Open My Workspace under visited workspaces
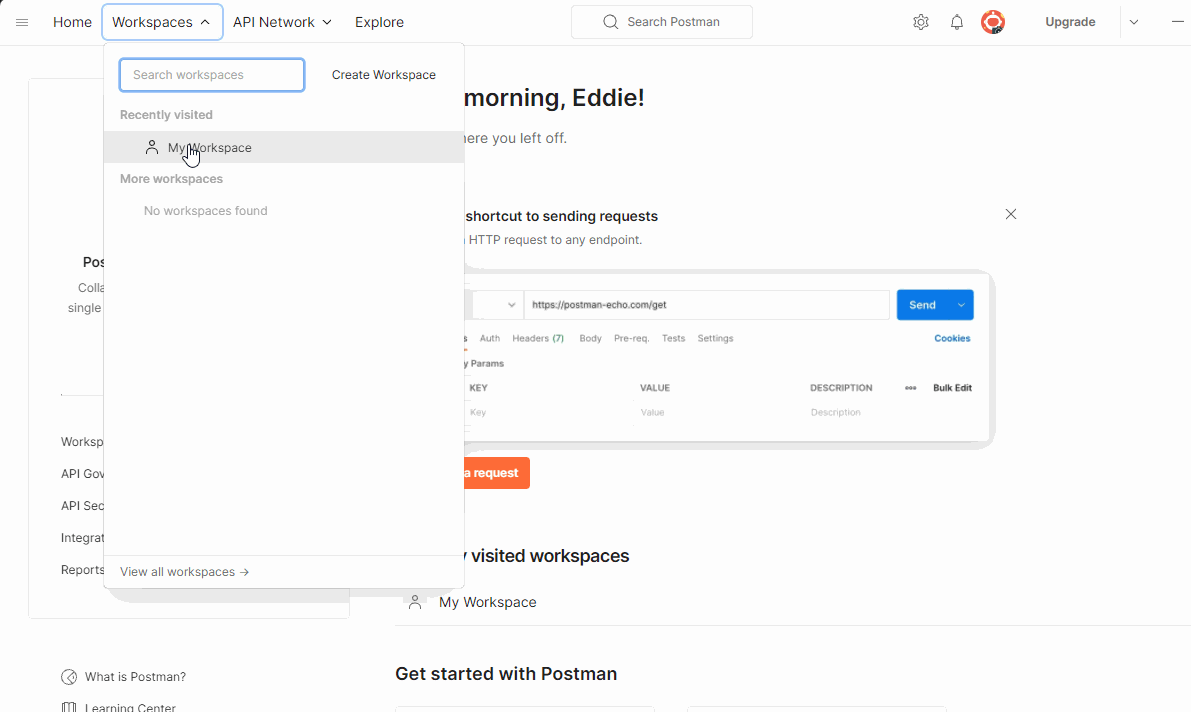This screenshot has height=712, width=1191. tap(488, 603)
